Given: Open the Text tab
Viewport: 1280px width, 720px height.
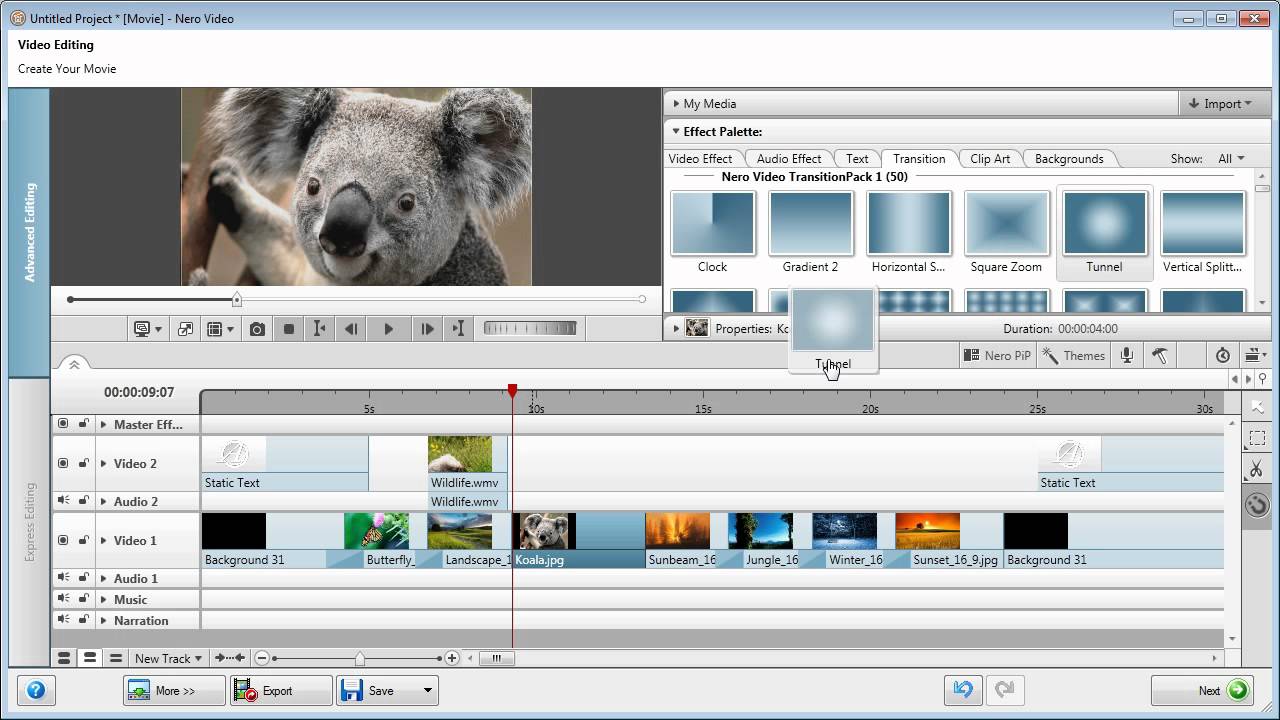Looking at the screenshot, I should pyautogui.click(x=857, y=158).
